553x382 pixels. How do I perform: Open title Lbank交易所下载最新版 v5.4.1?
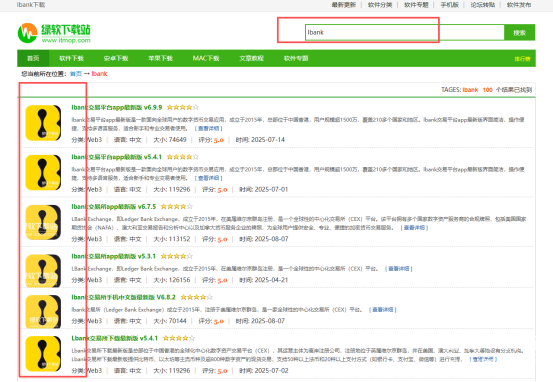point(115,338)
